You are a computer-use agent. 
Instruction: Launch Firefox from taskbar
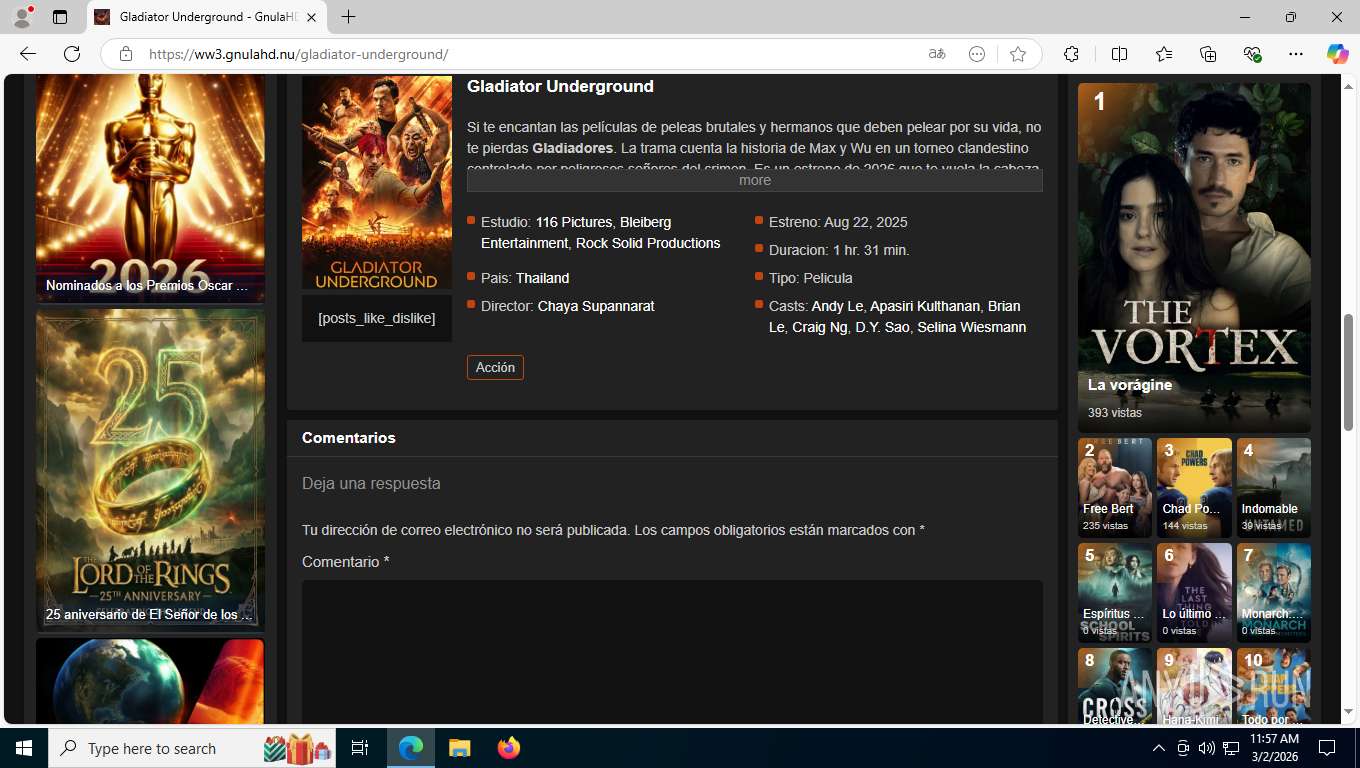(508, 748)
